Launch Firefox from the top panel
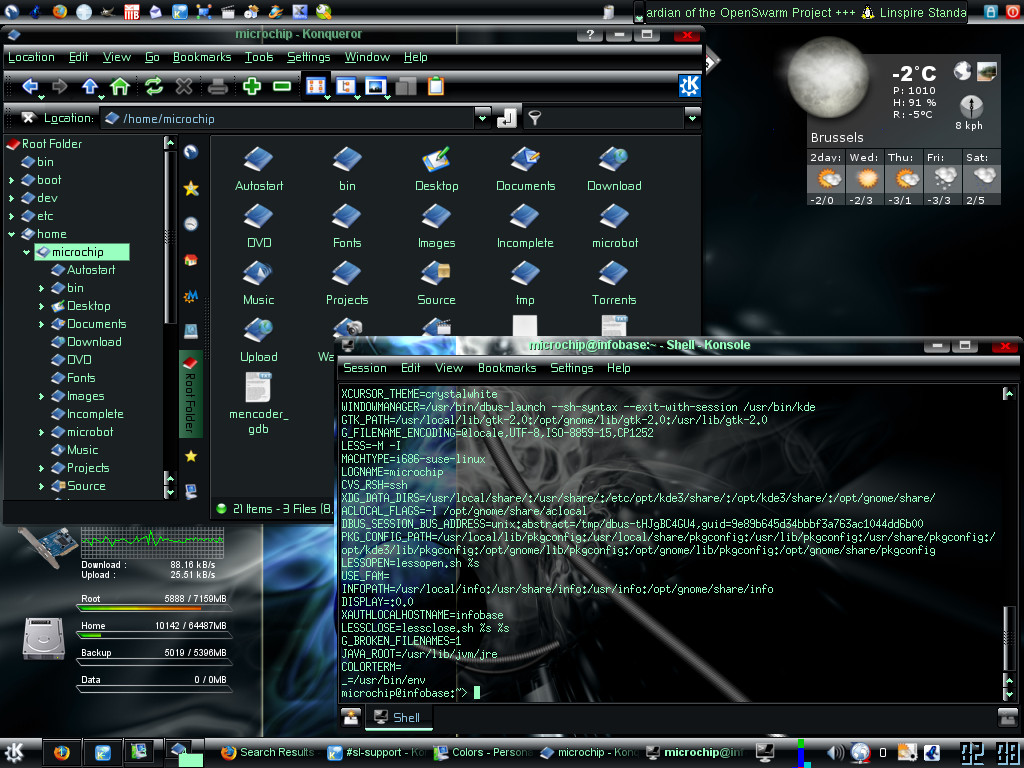The width and height of the screenshot is (1024, 768). pos(60,11)
